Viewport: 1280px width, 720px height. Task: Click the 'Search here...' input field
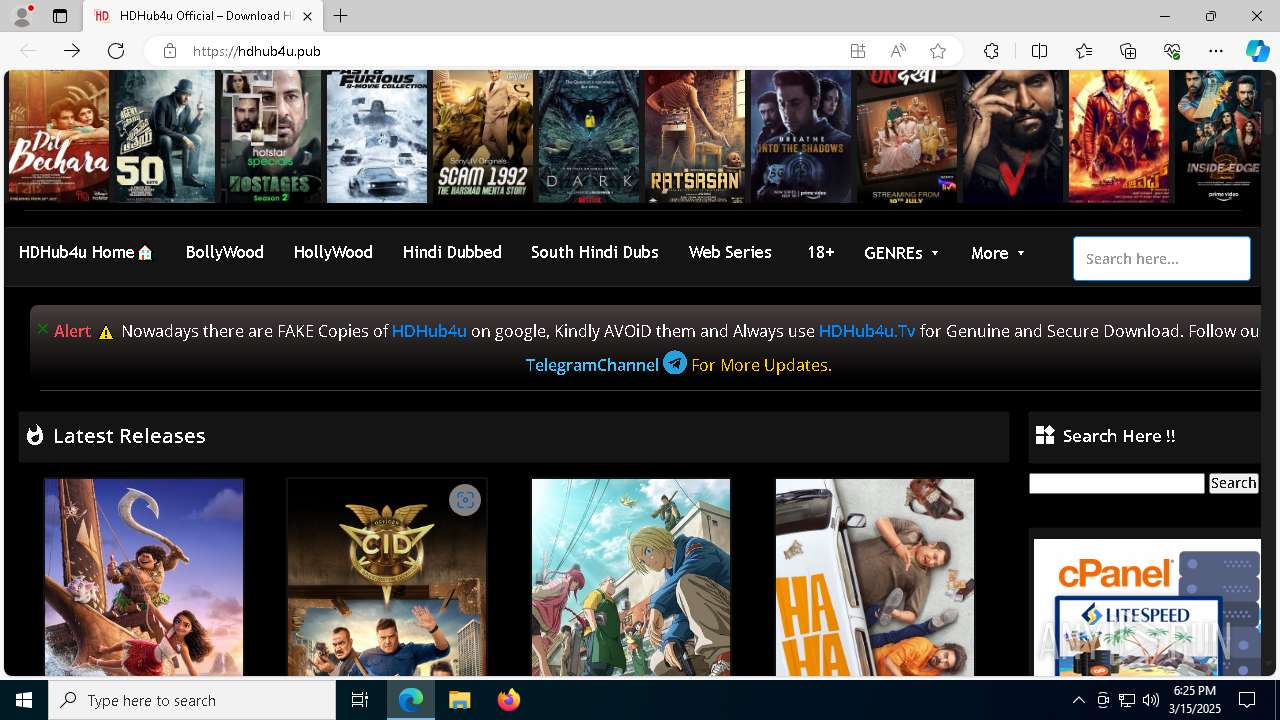(1162, 259)
